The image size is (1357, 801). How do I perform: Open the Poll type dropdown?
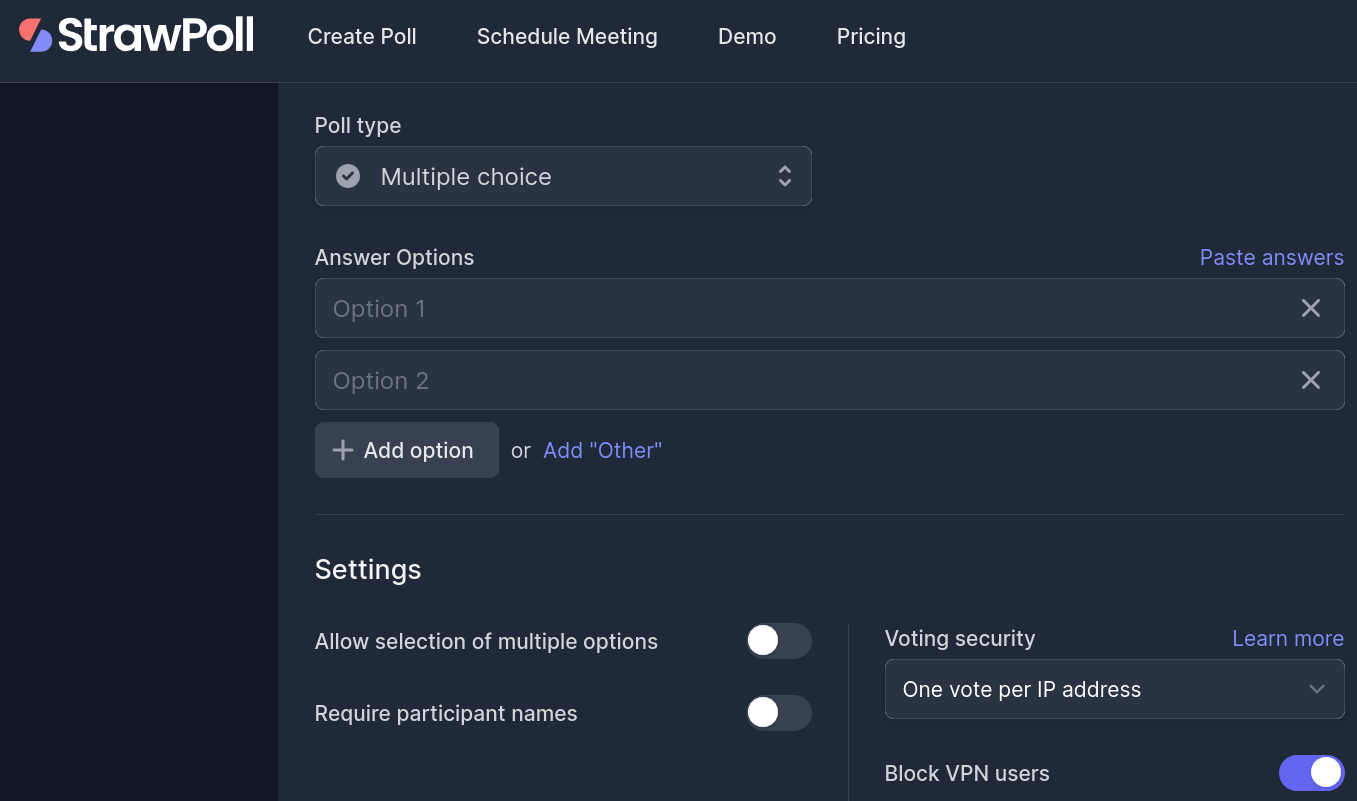coord(563,176)
